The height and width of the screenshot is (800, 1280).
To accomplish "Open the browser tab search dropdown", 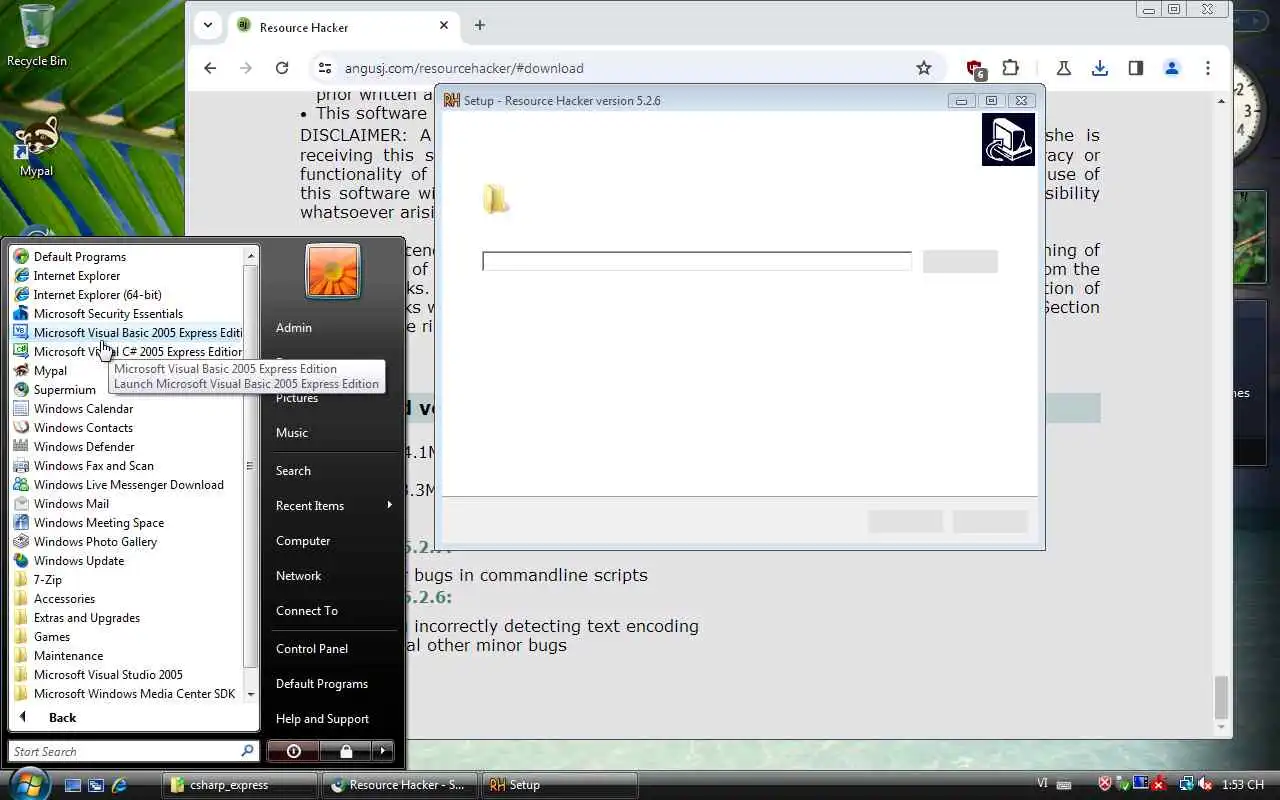I will tap(207, 26).
